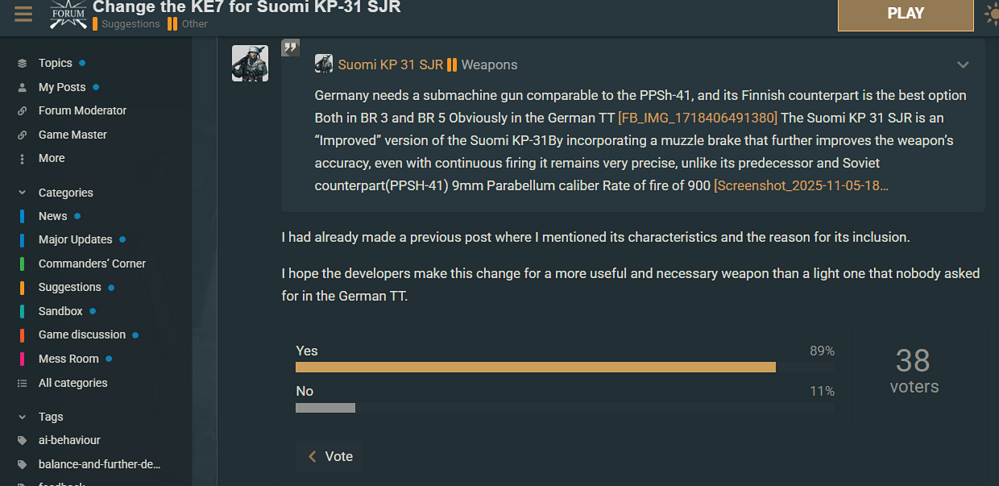Open the post author's avatar
Image resolution: width=999 pixels, height=486 pixels.
tap(250, 63)
